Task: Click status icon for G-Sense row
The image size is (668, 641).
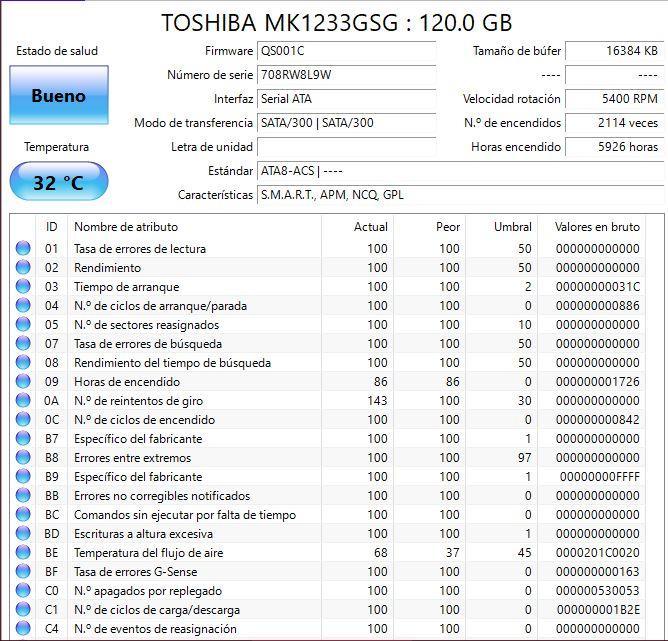Action: (23, 571)
